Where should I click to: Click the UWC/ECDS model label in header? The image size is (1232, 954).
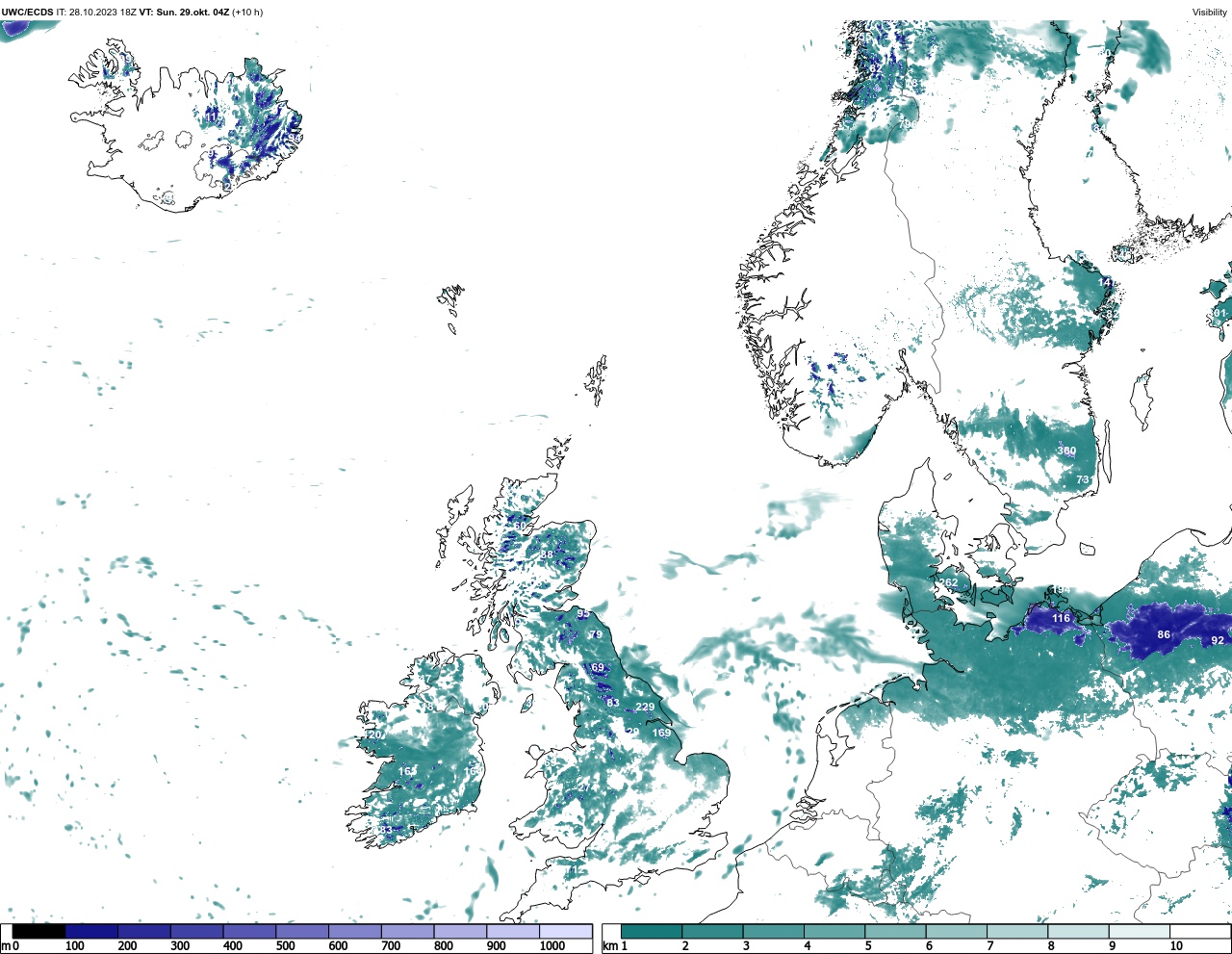(x=28, y=13)
